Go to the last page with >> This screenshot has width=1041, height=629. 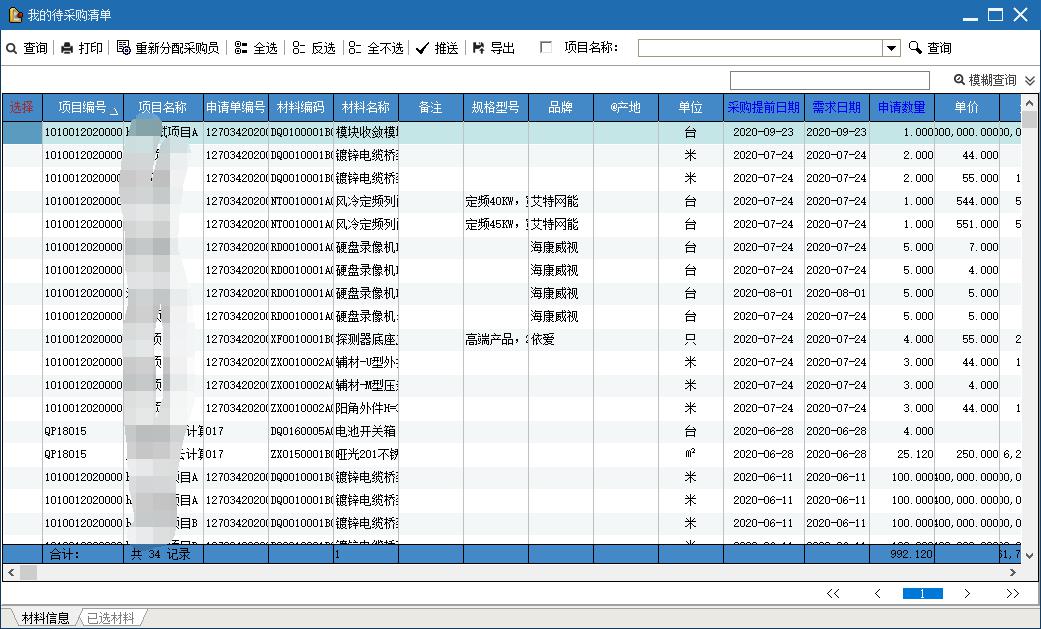(1012, 594)
